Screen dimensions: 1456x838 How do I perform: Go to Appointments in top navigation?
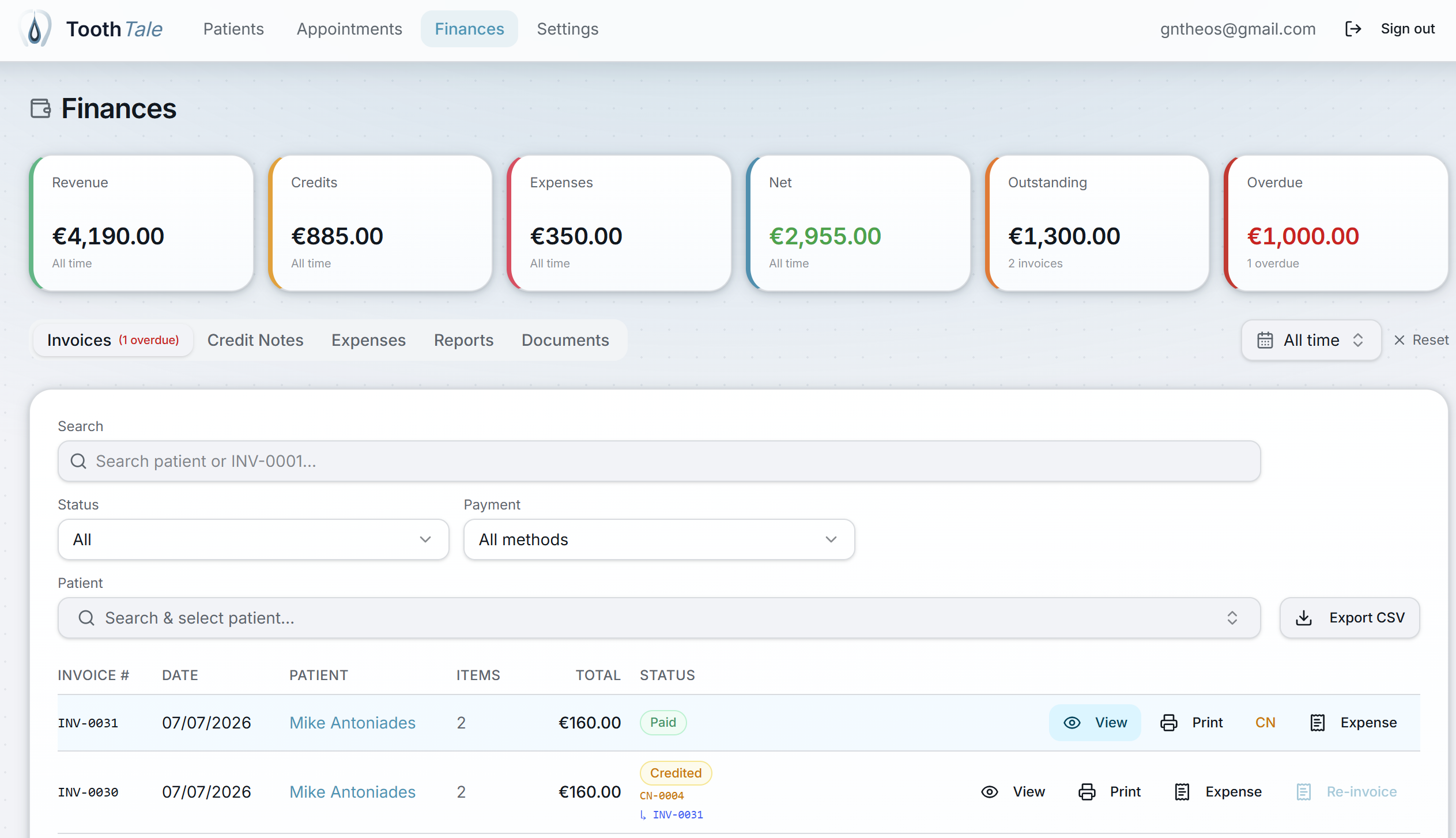coord(349,29)
